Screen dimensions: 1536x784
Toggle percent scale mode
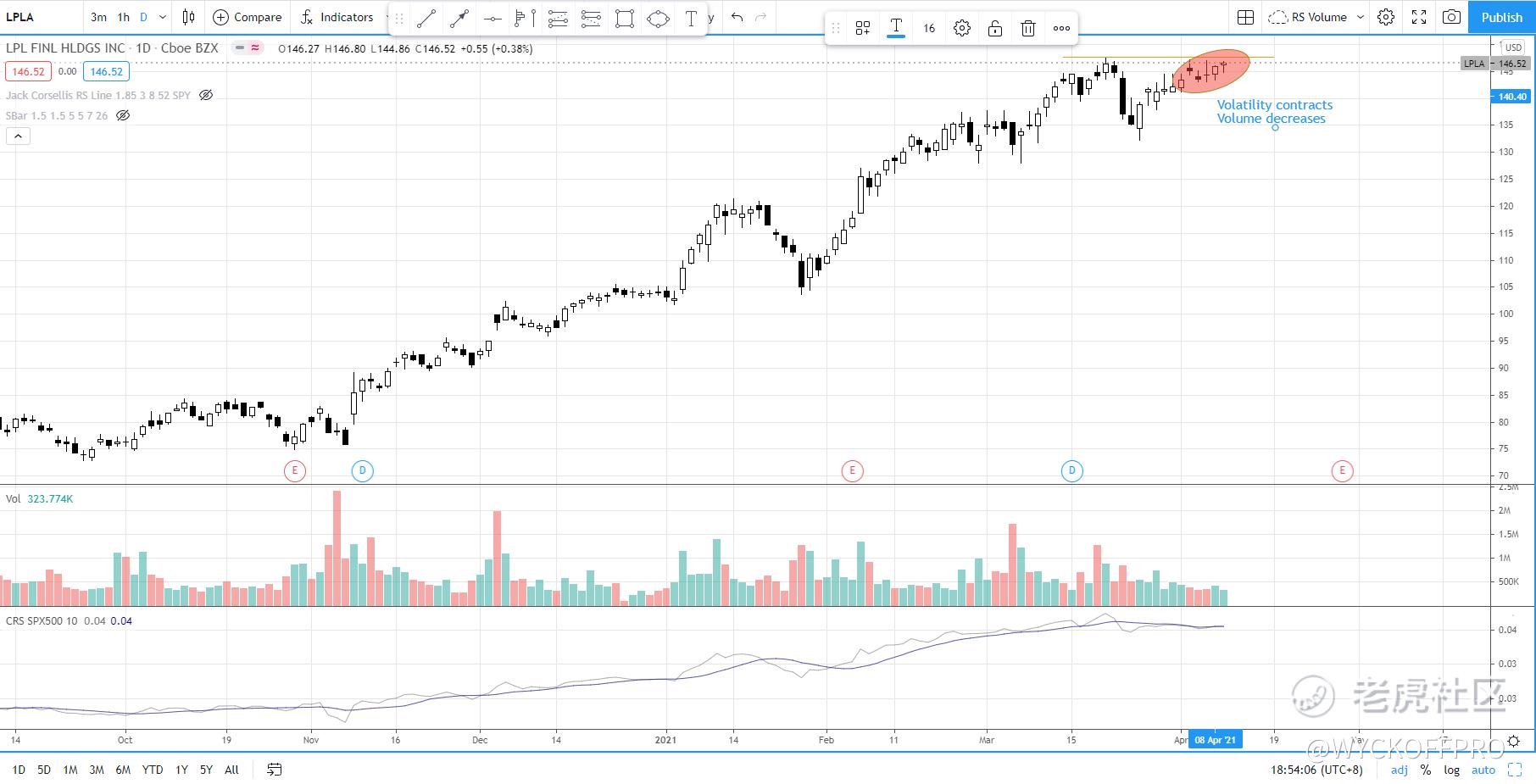click(1426, 770)
